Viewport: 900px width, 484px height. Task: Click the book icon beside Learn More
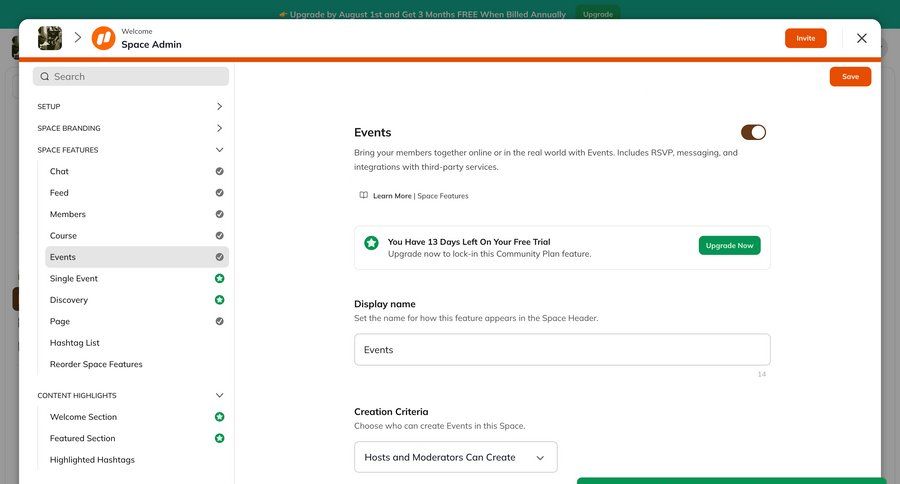pyautogui.click(x=364, y=196)
